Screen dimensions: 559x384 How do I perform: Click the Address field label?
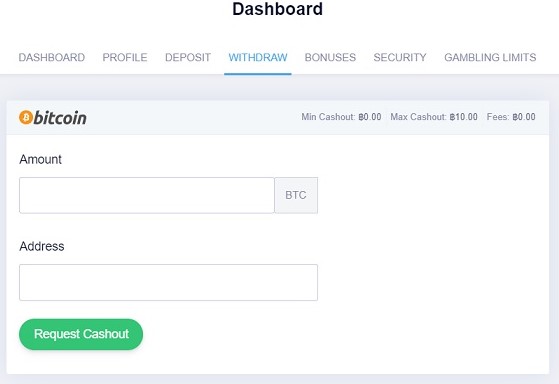42,246
